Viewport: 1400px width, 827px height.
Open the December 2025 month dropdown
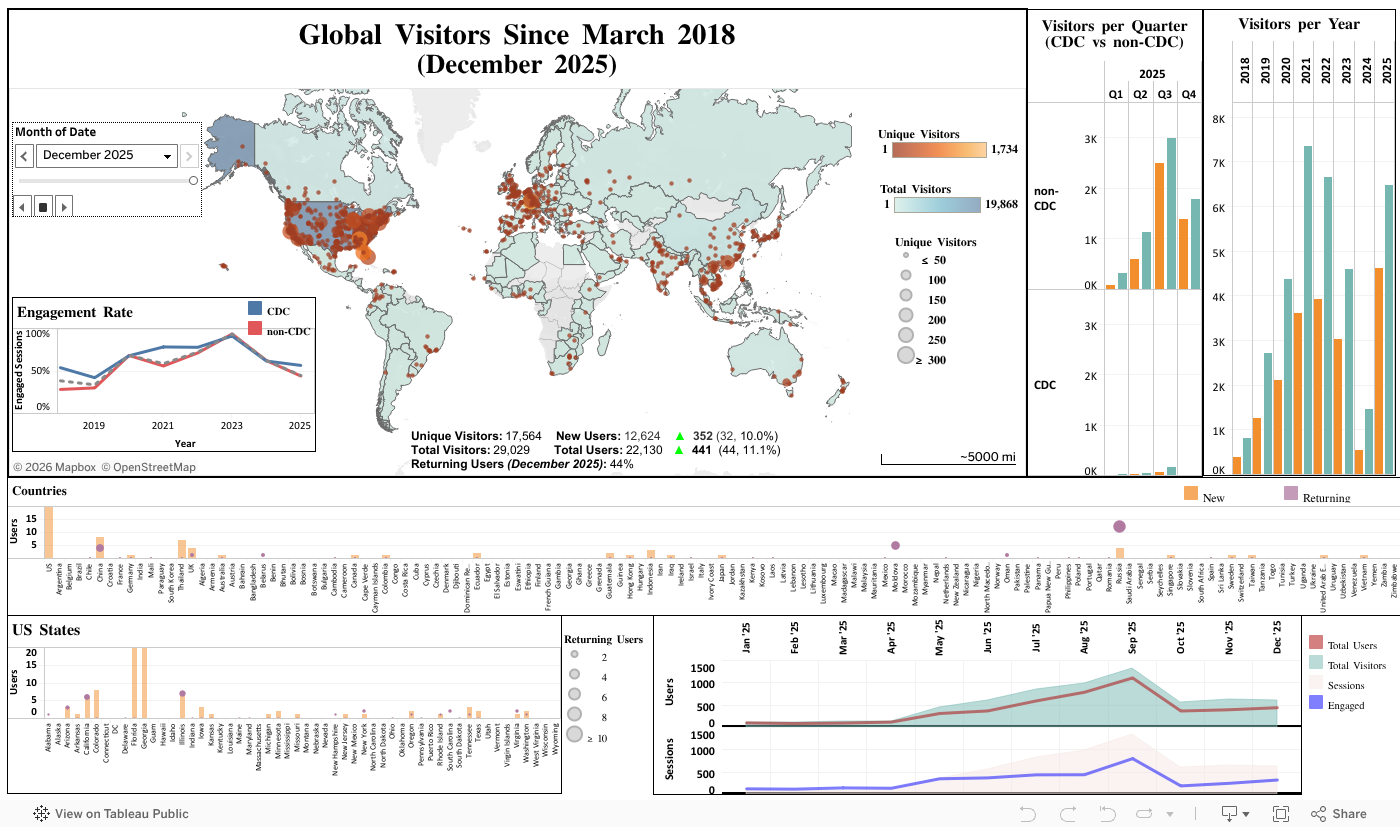coord(105,155)
